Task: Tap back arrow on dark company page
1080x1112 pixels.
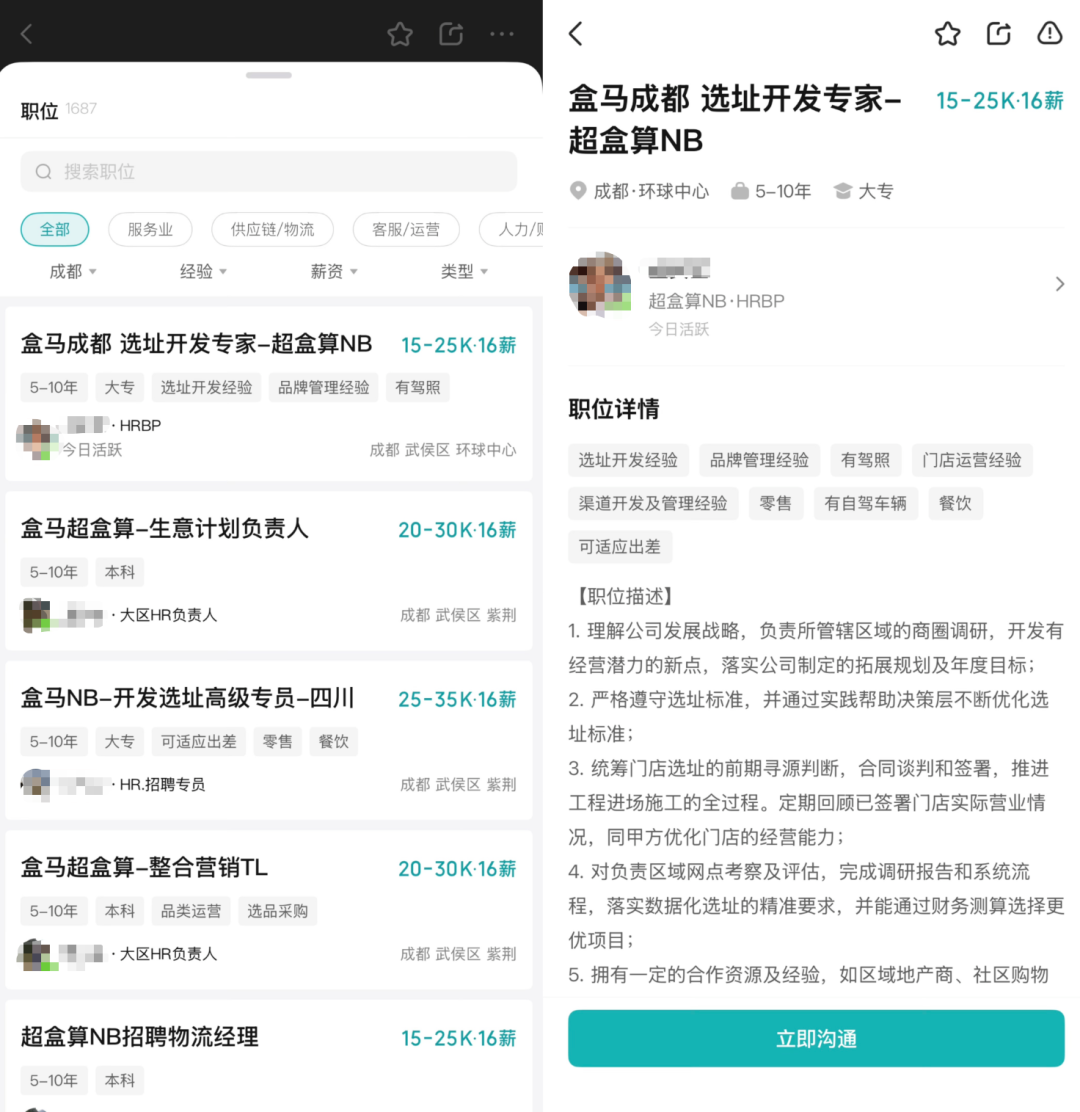Action: click(x=27, y=34)
